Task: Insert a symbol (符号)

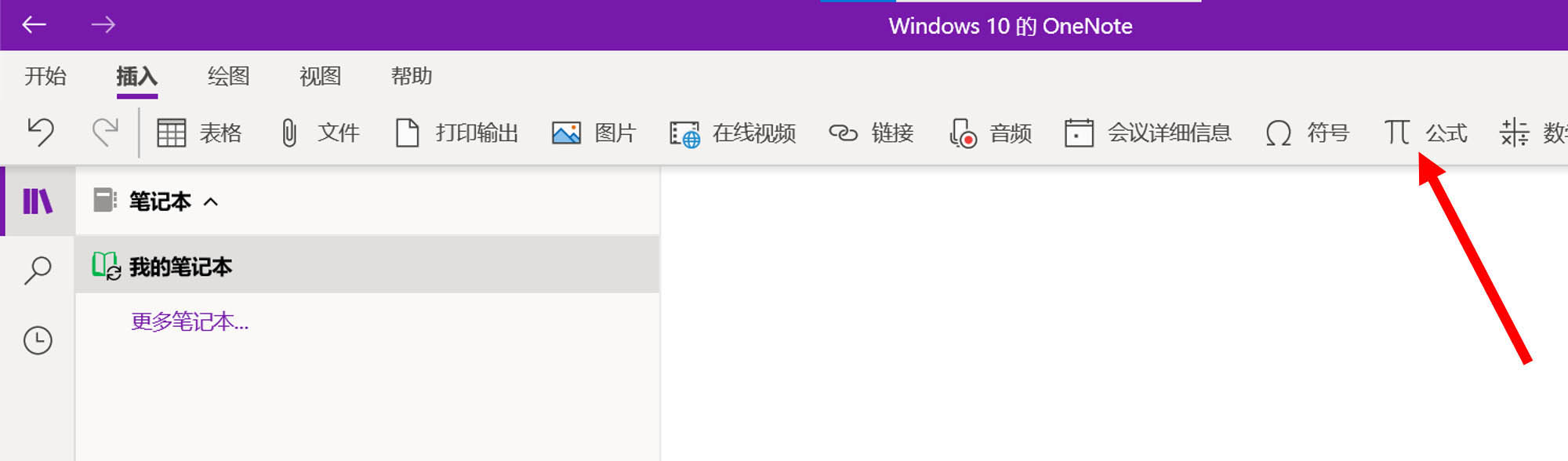Action: tap(1307, 132)
